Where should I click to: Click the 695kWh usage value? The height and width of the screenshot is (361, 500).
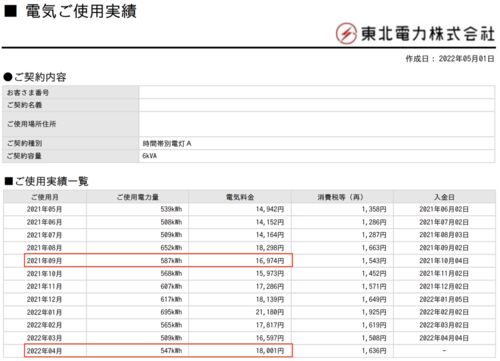click(x=171, y=312)
